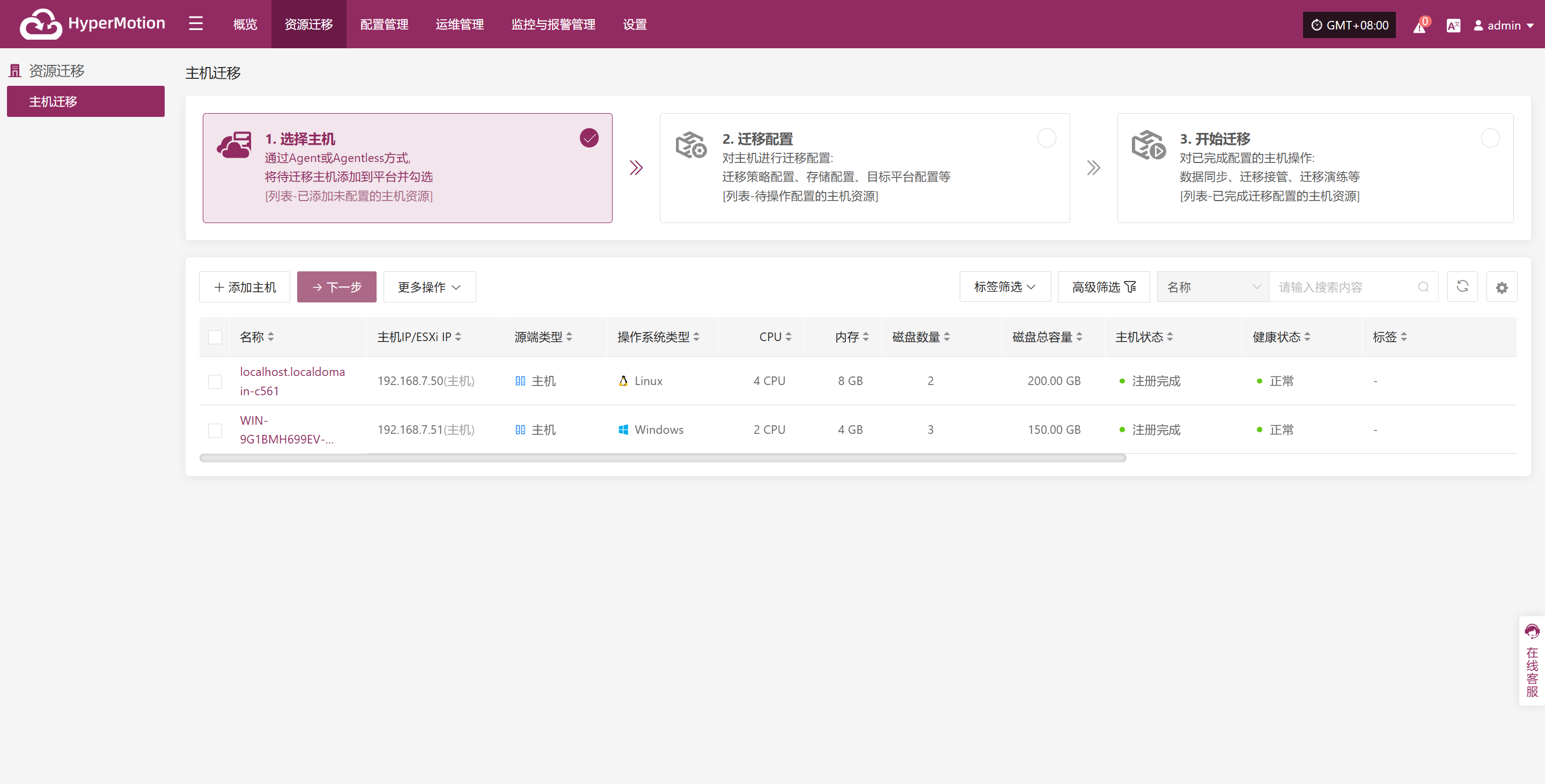Expand the 更多操作 dropdown
The image size is (1545, 784).
point(429,287)
